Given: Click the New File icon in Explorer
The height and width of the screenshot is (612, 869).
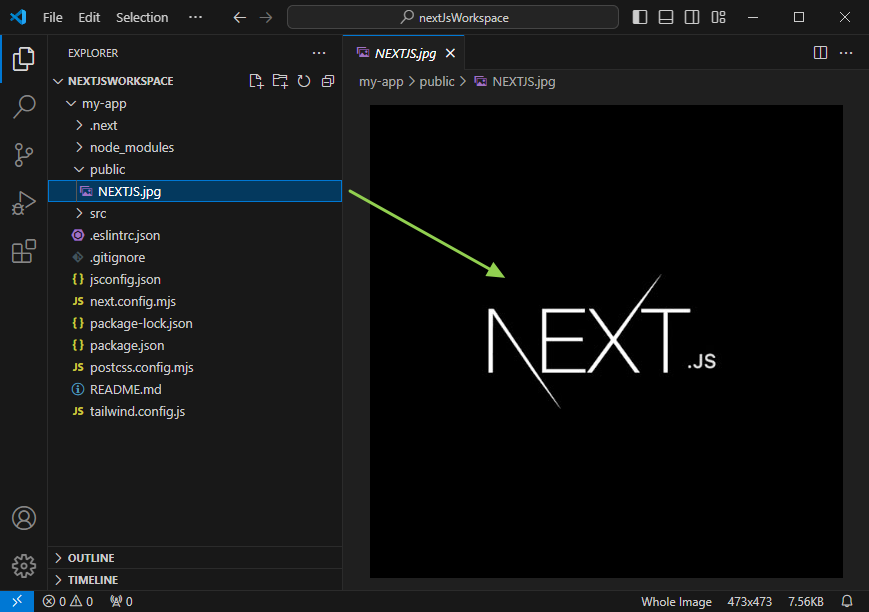Looking at the screenshot, I should pos(256,81).
